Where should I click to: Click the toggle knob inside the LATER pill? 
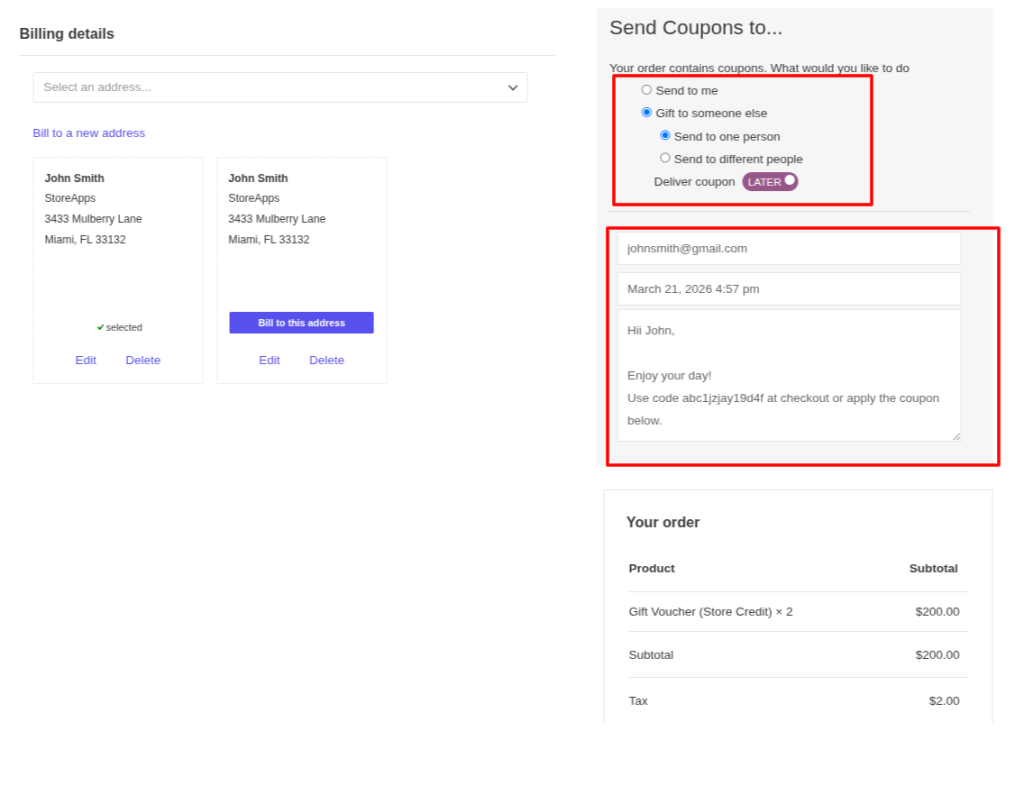[x=787, y=180]
